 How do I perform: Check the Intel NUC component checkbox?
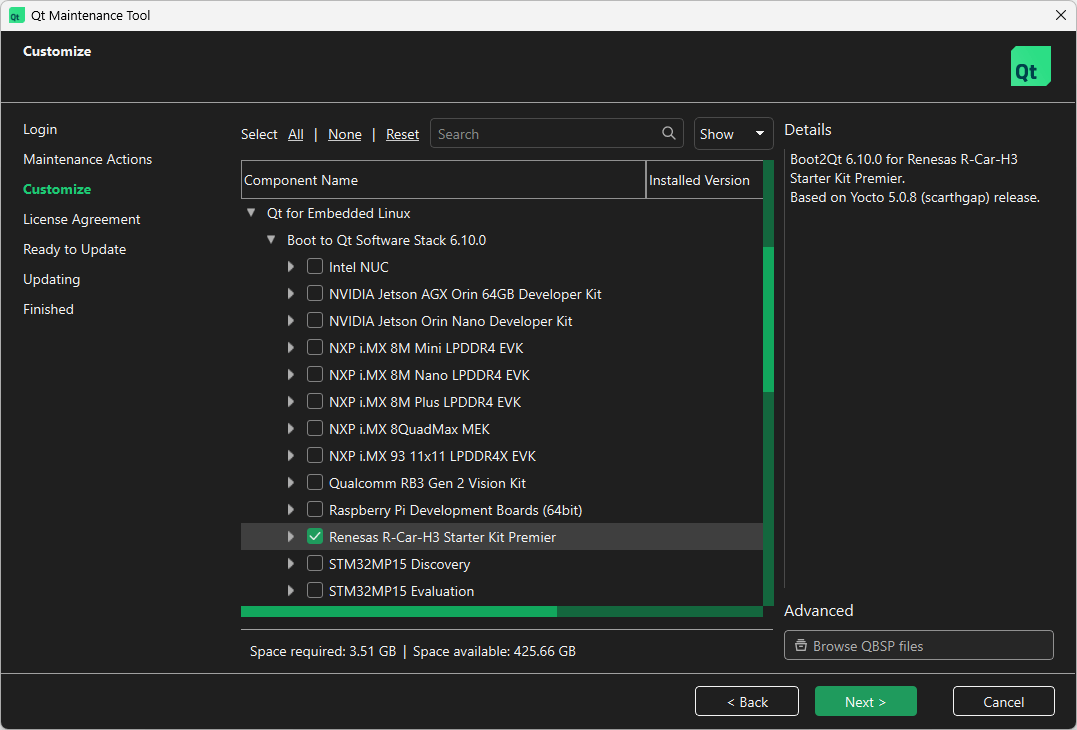315,266
